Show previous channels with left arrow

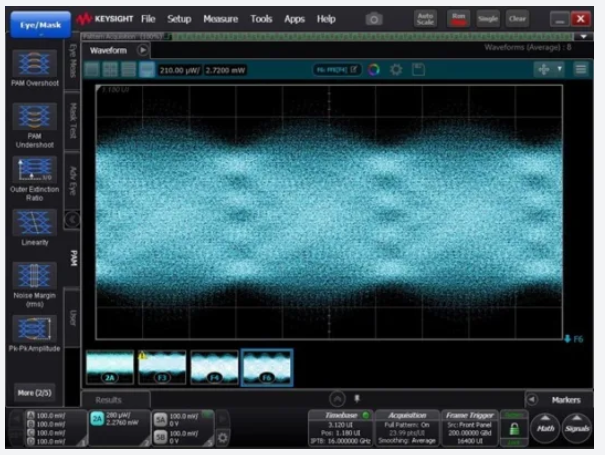tap(16, 419)
